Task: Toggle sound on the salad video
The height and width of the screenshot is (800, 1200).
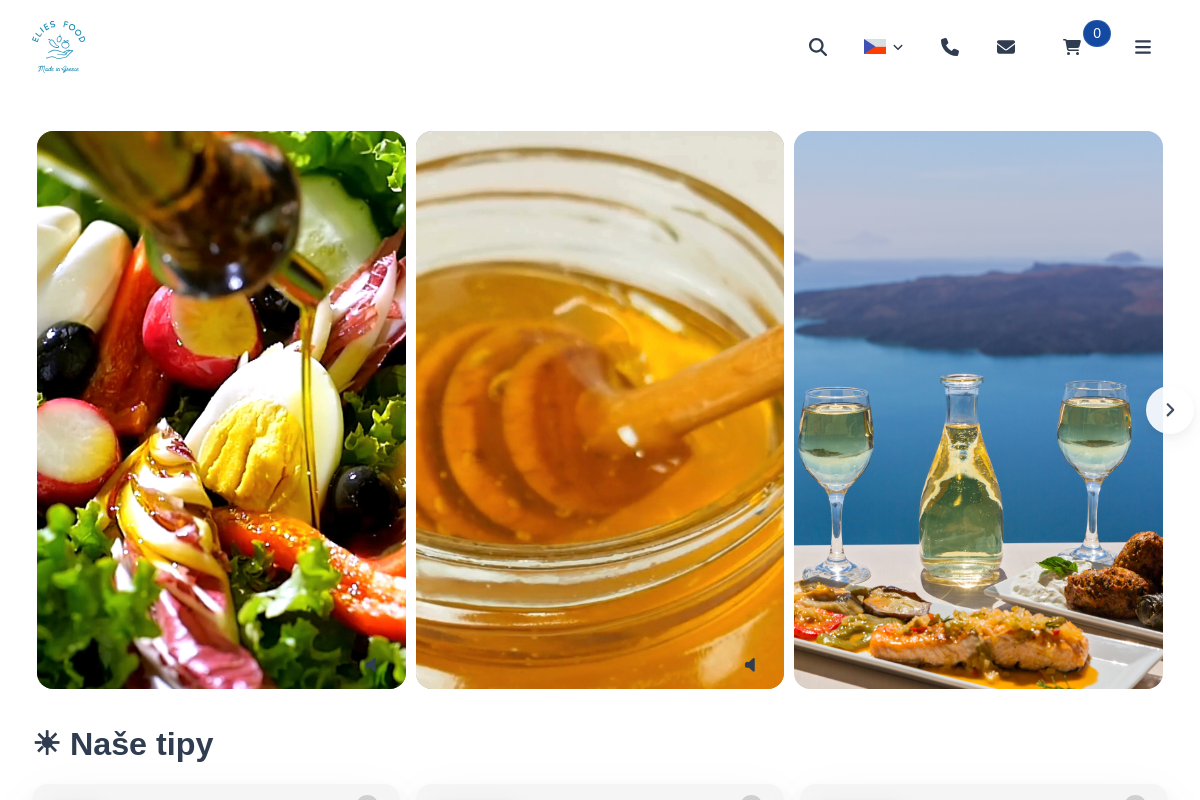Action: coord(372,665)
